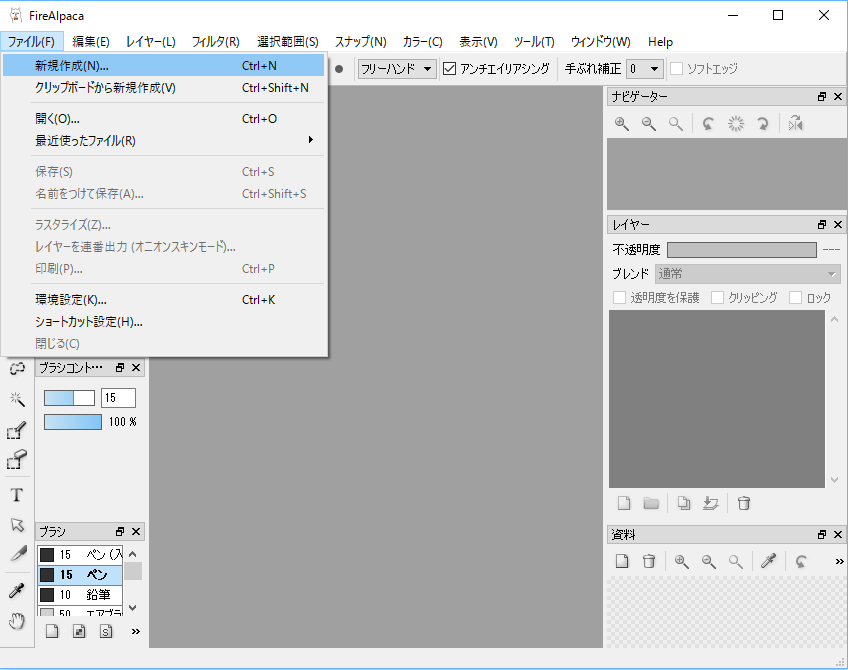Click the delete layer trash icon
This screenshot has height=670, width=848.
point(744,503)
